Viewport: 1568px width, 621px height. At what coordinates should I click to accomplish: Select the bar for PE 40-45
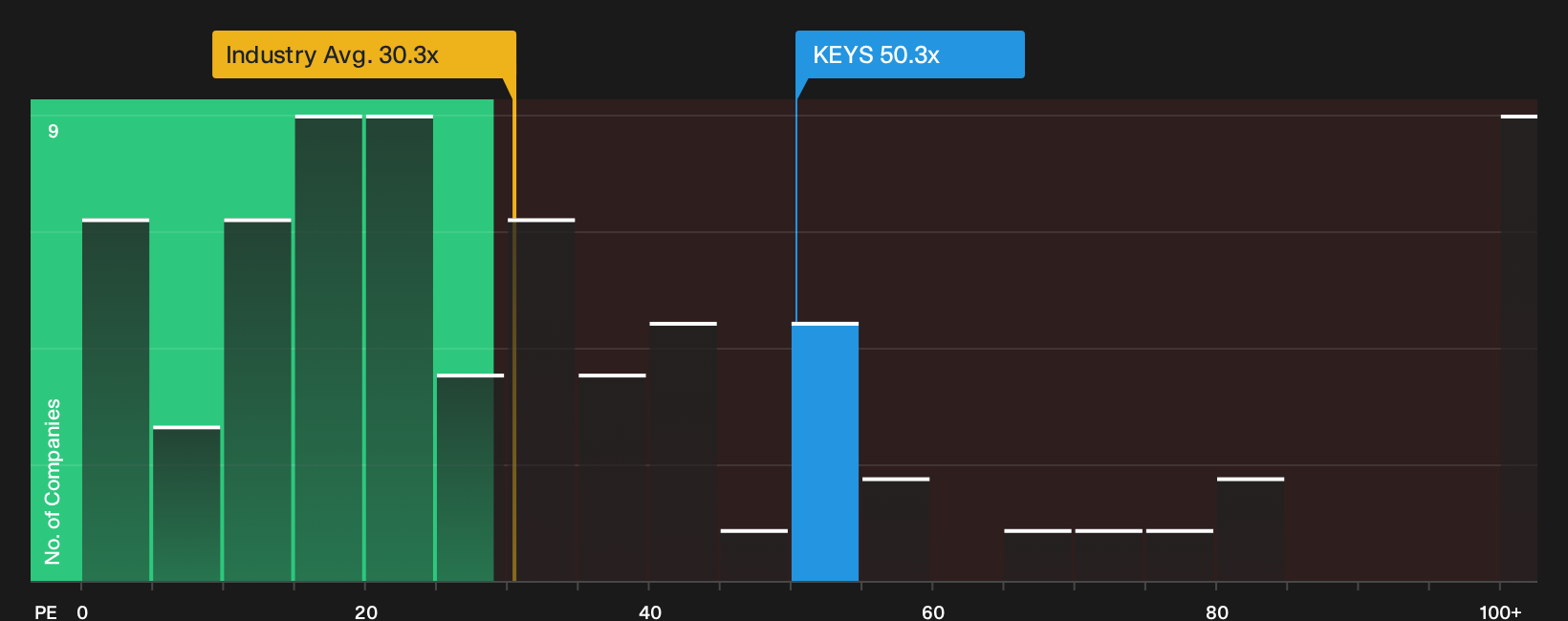pos(683,452)
